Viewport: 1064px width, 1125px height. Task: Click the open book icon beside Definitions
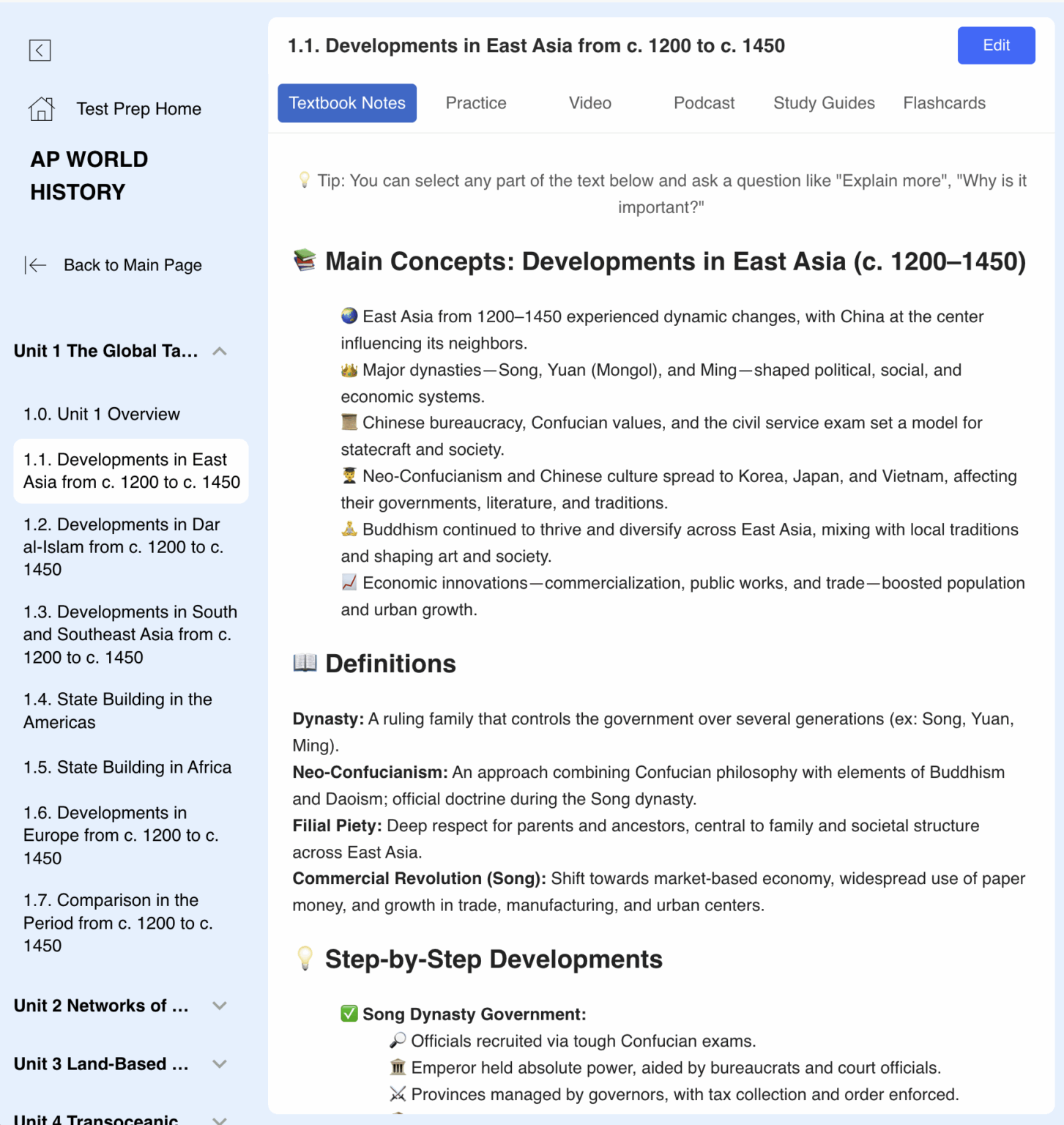point(305,663)
